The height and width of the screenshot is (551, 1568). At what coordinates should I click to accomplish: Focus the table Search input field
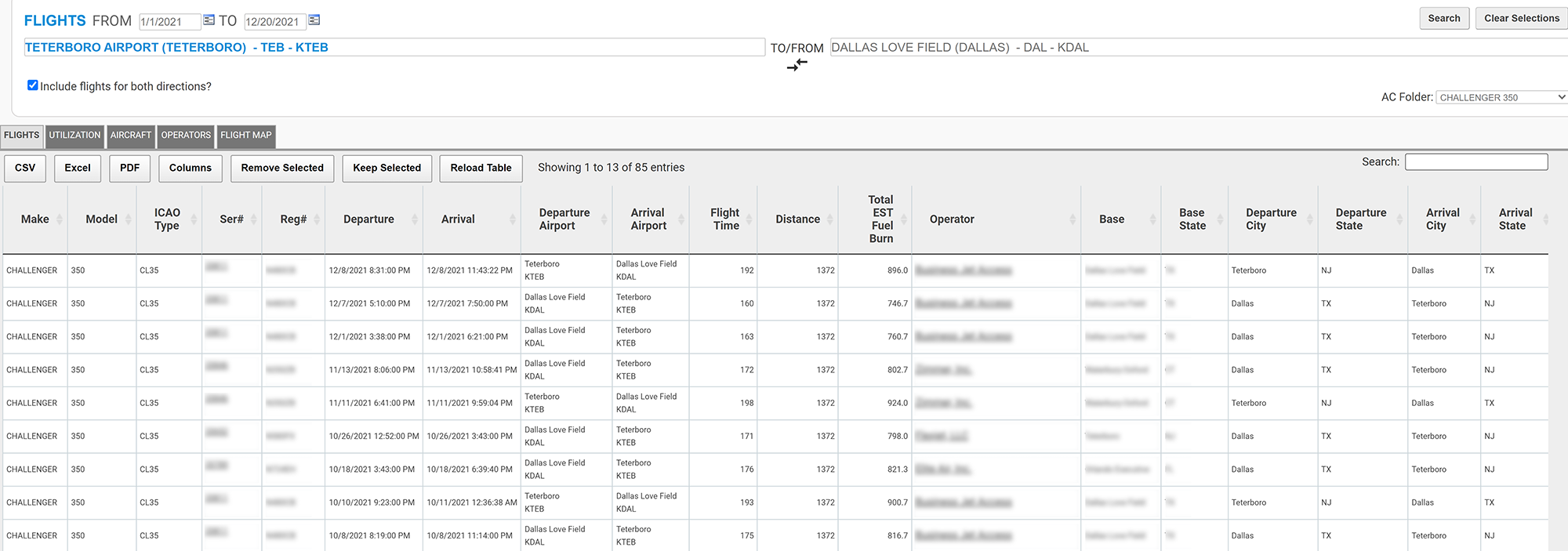click(x=1476, y=161)
